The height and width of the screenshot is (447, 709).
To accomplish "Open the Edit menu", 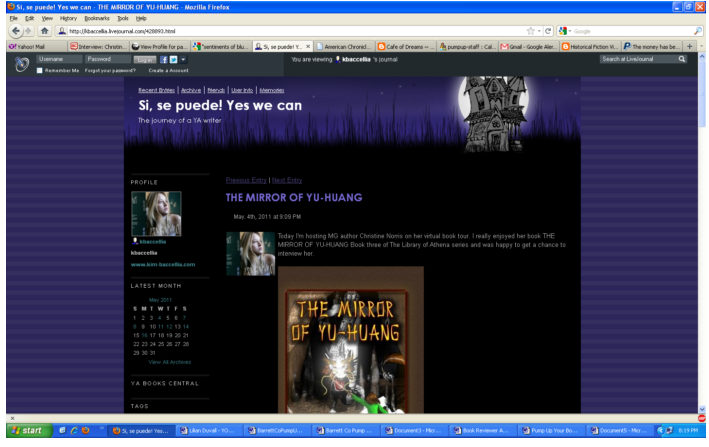I will (29, 18).
